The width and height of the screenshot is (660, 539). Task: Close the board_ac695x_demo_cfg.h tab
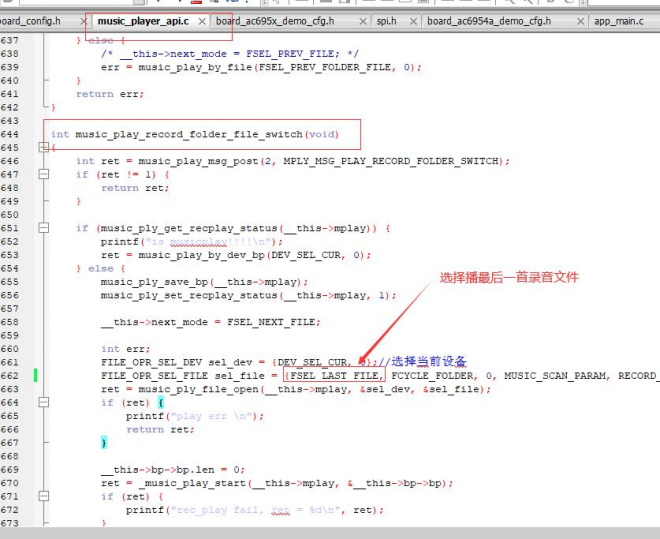click(362, 21)
